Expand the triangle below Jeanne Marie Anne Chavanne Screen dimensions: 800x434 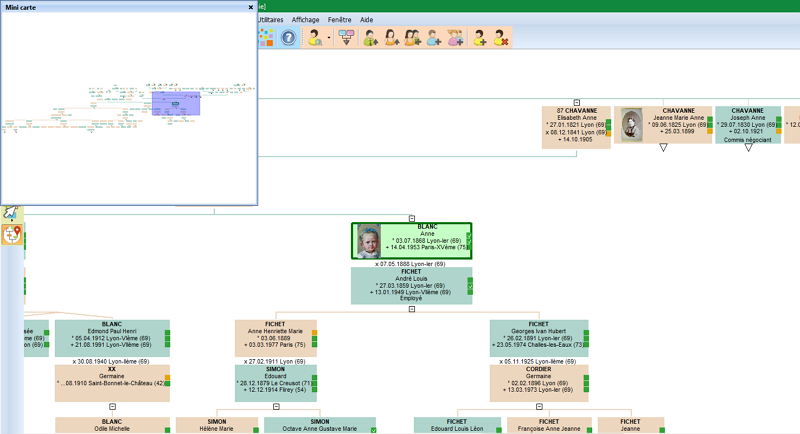(x=663, y=147)
